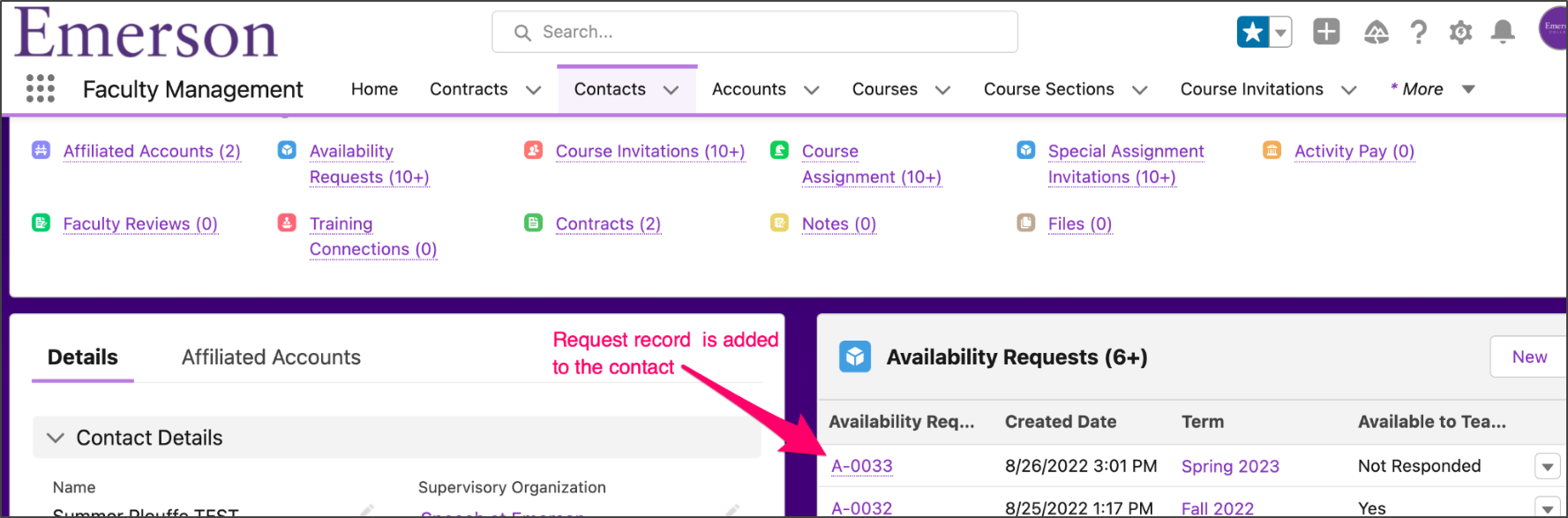Viewport: 1568px width, 518px height.
Task: Open the Availability Requests (10+) link
Action: click(x=369, y=164)
